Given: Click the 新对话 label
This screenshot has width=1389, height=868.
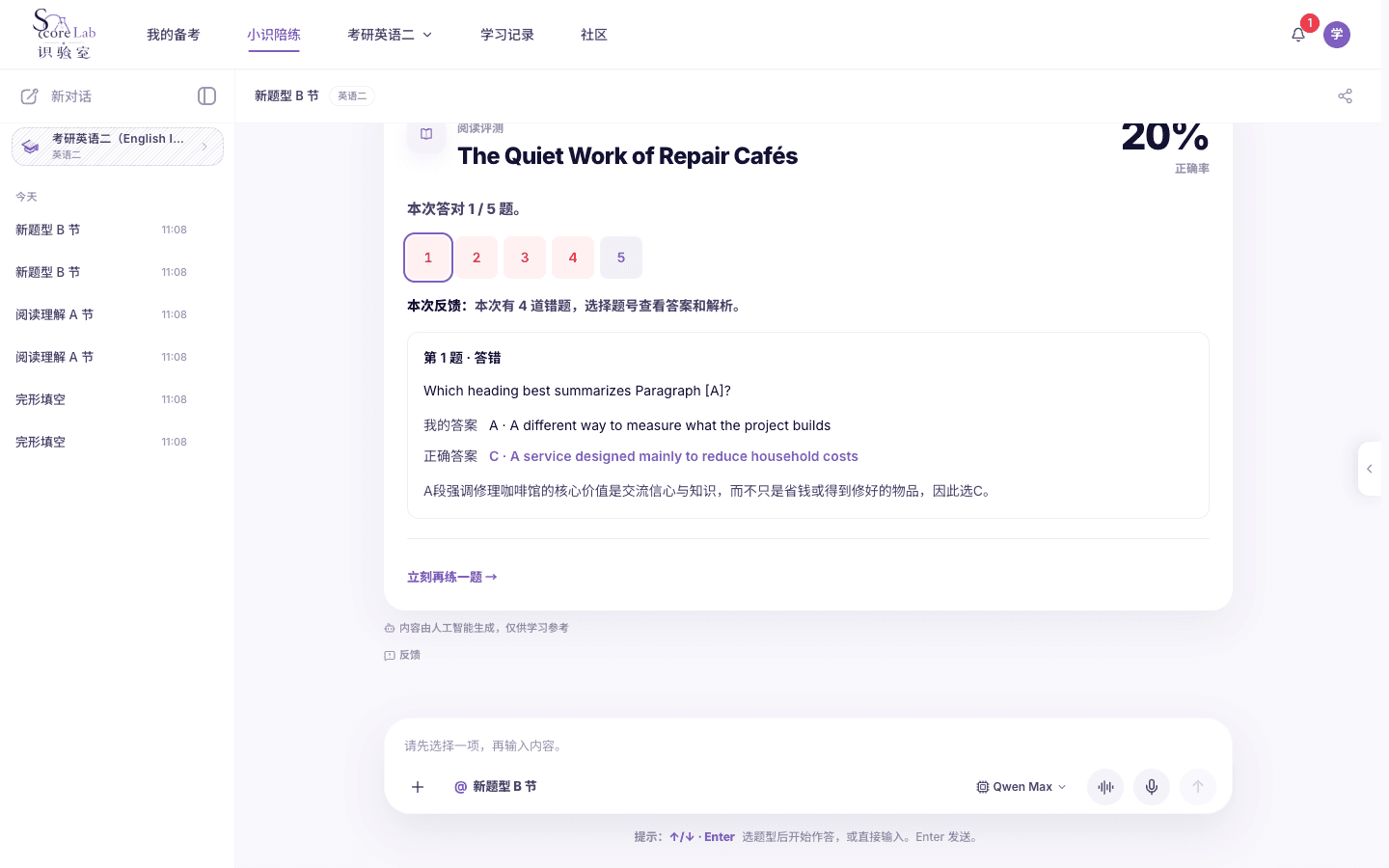Looking at the screenshot, I should 71,96.
